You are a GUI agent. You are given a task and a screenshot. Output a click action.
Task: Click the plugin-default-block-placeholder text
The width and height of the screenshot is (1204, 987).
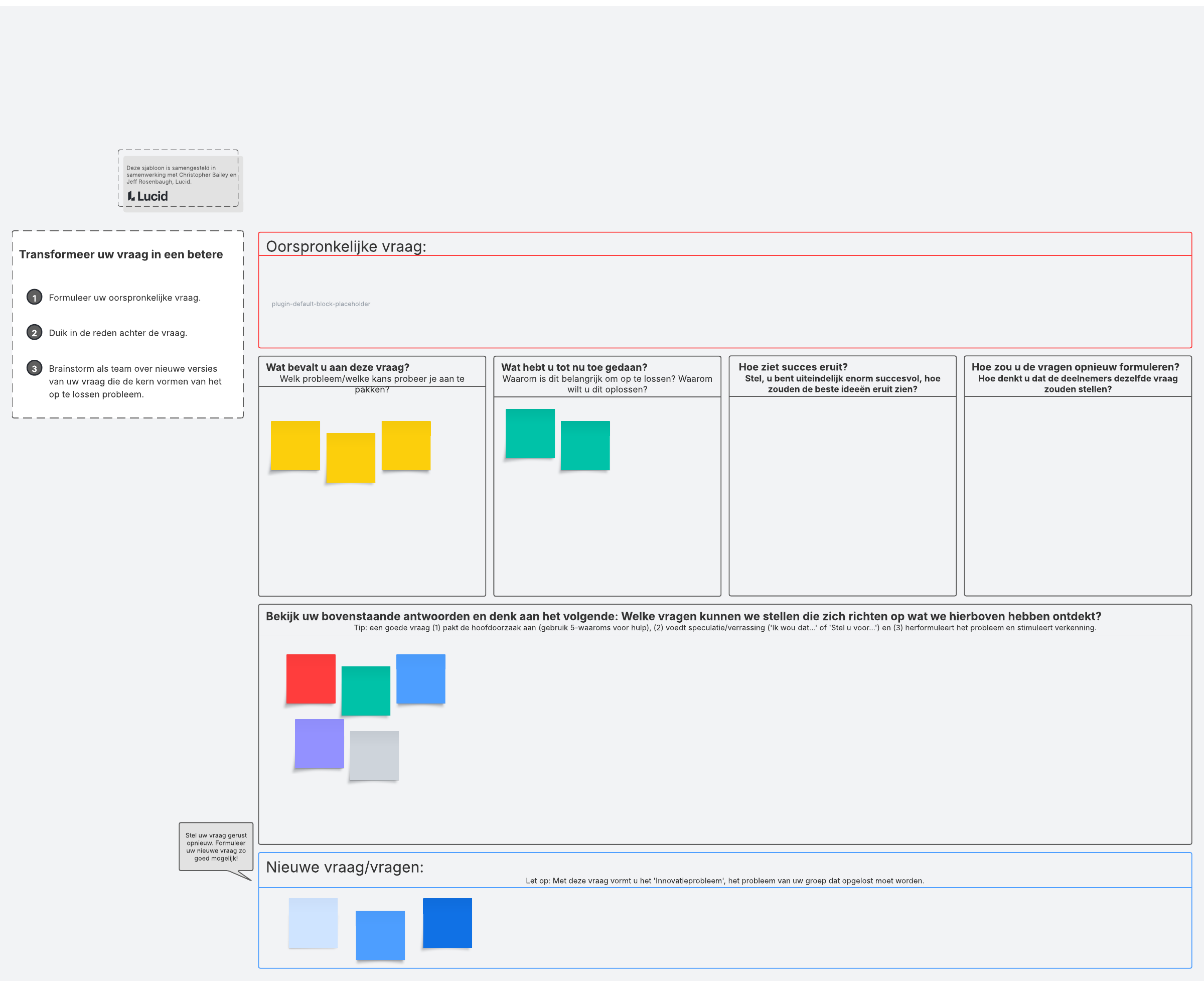pos(321,304)
